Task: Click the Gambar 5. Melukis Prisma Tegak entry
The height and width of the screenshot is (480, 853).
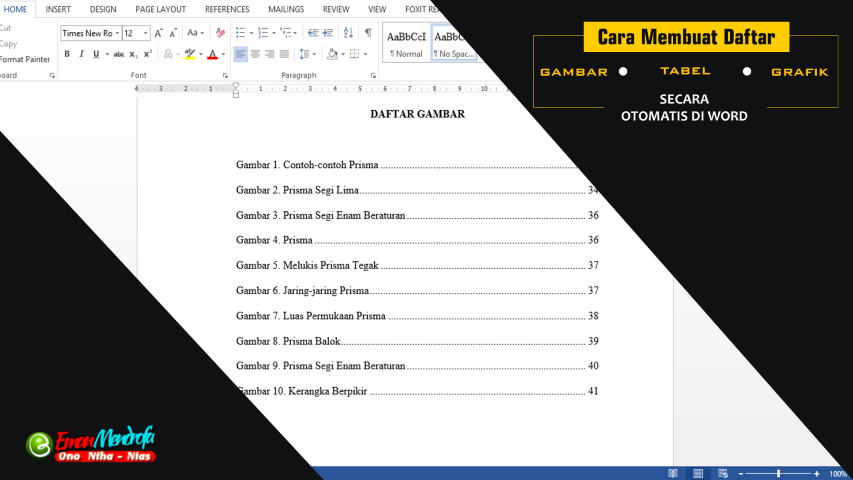Action: [x=307, y=266]
